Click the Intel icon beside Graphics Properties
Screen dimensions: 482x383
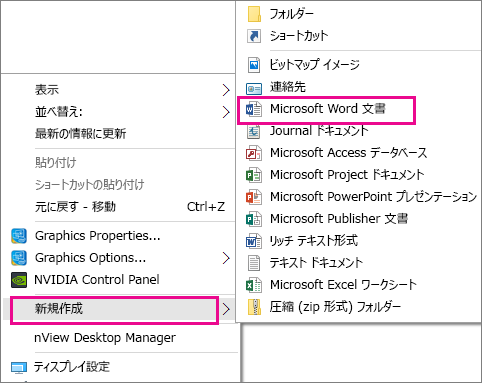click(x=19, y=236)
